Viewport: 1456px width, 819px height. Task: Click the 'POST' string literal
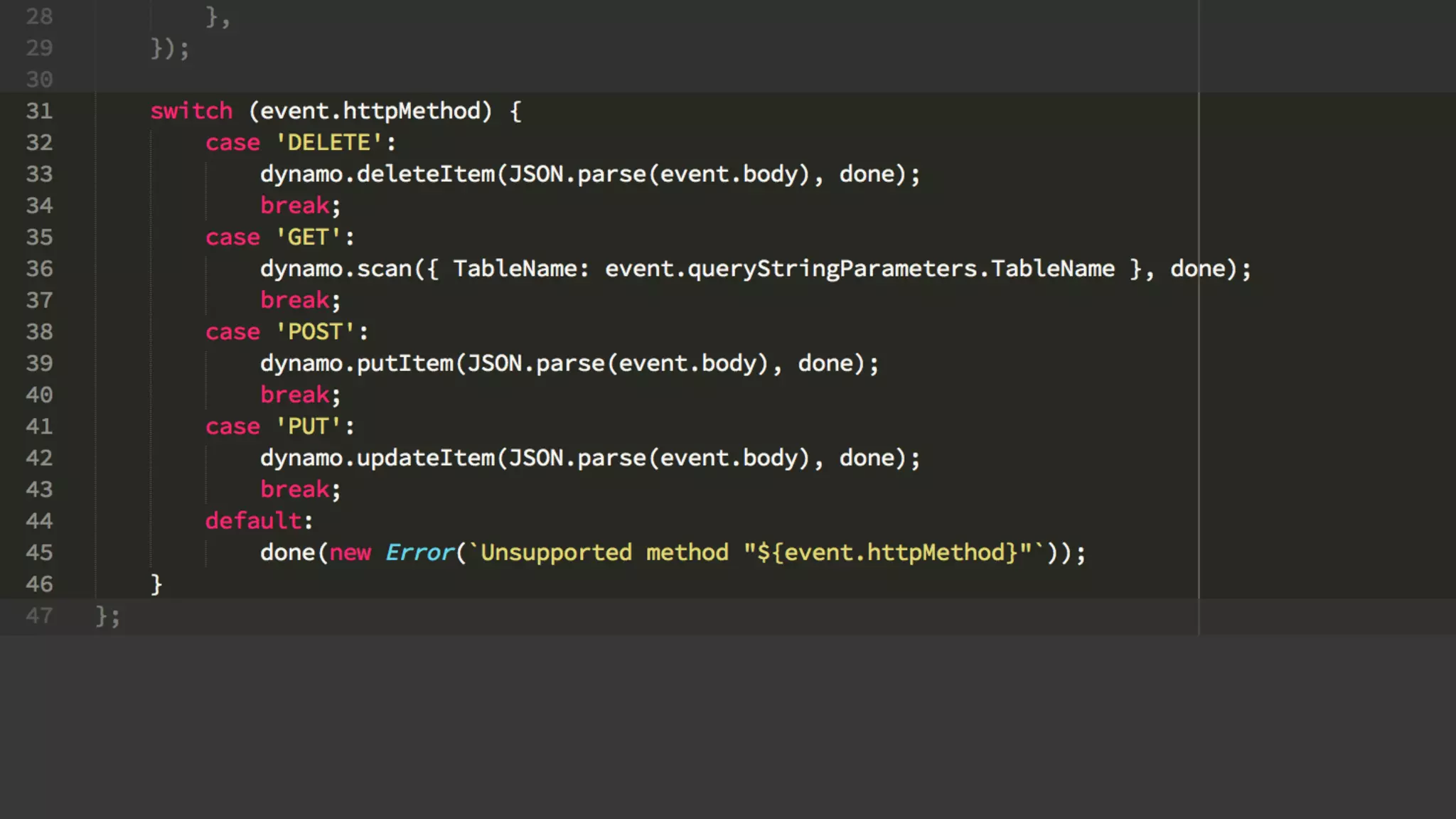[315, 332]
